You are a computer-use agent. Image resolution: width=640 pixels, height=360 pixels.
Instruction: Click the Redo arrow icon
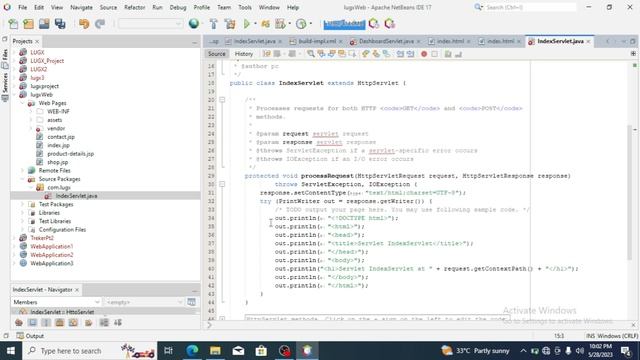100,24
